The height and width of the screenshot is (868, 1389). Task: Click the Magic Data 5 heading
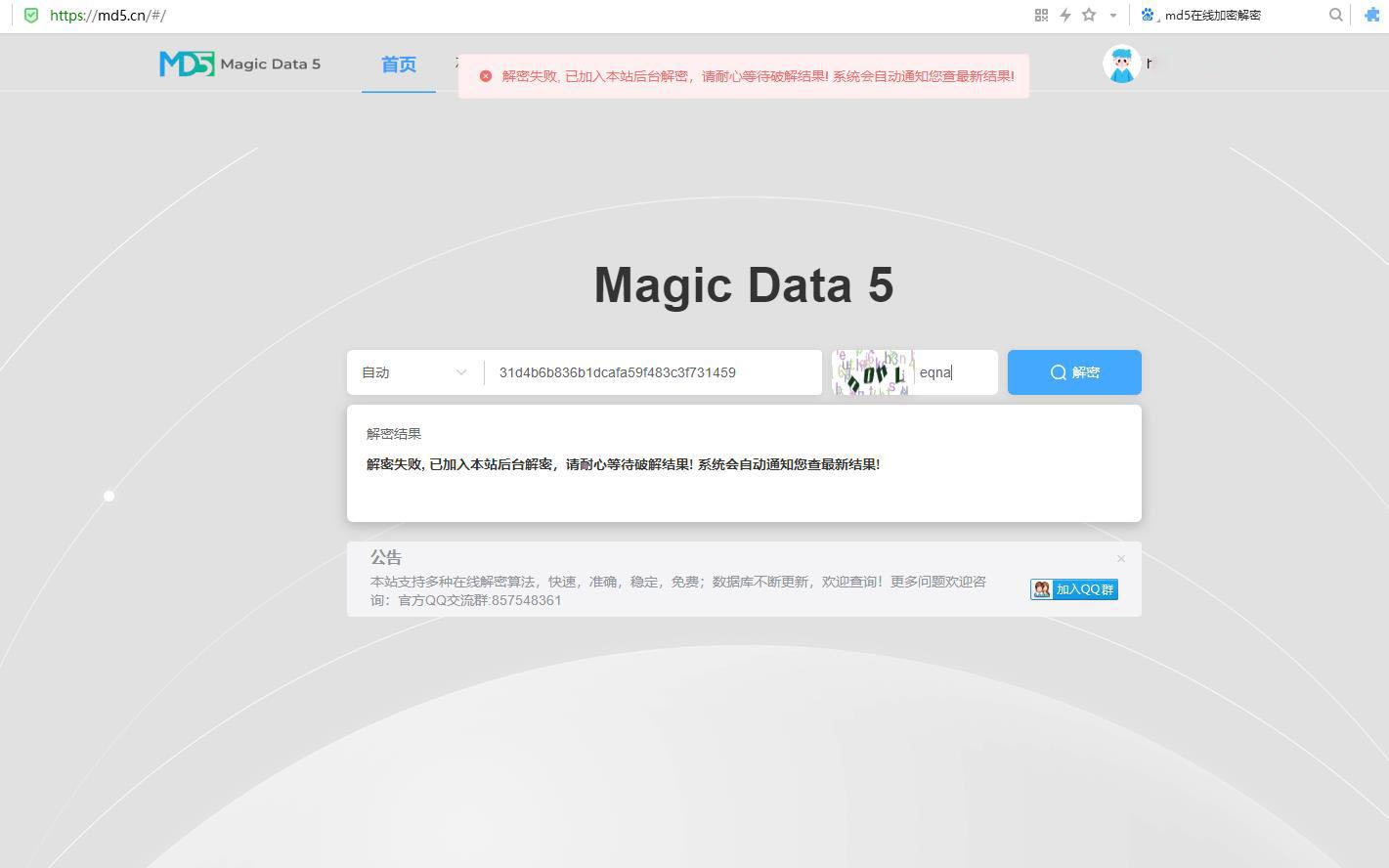(x=744, y=285)
